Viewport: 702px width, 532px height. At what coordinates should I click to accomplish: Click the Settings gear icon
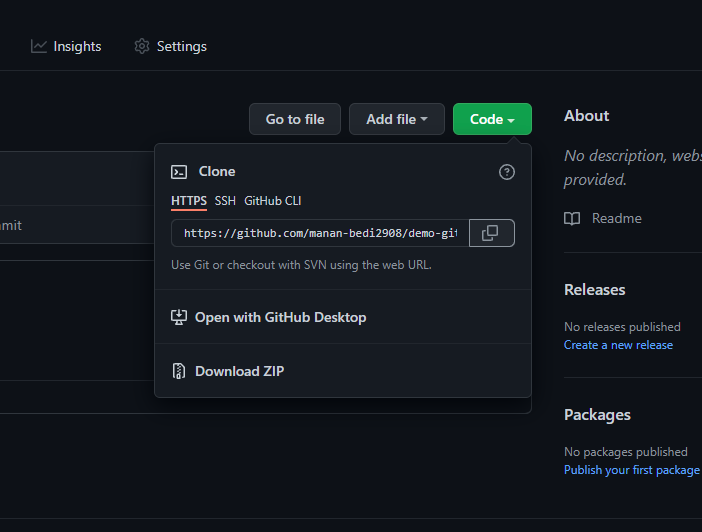pyautogui.click(x=142, y=46)
